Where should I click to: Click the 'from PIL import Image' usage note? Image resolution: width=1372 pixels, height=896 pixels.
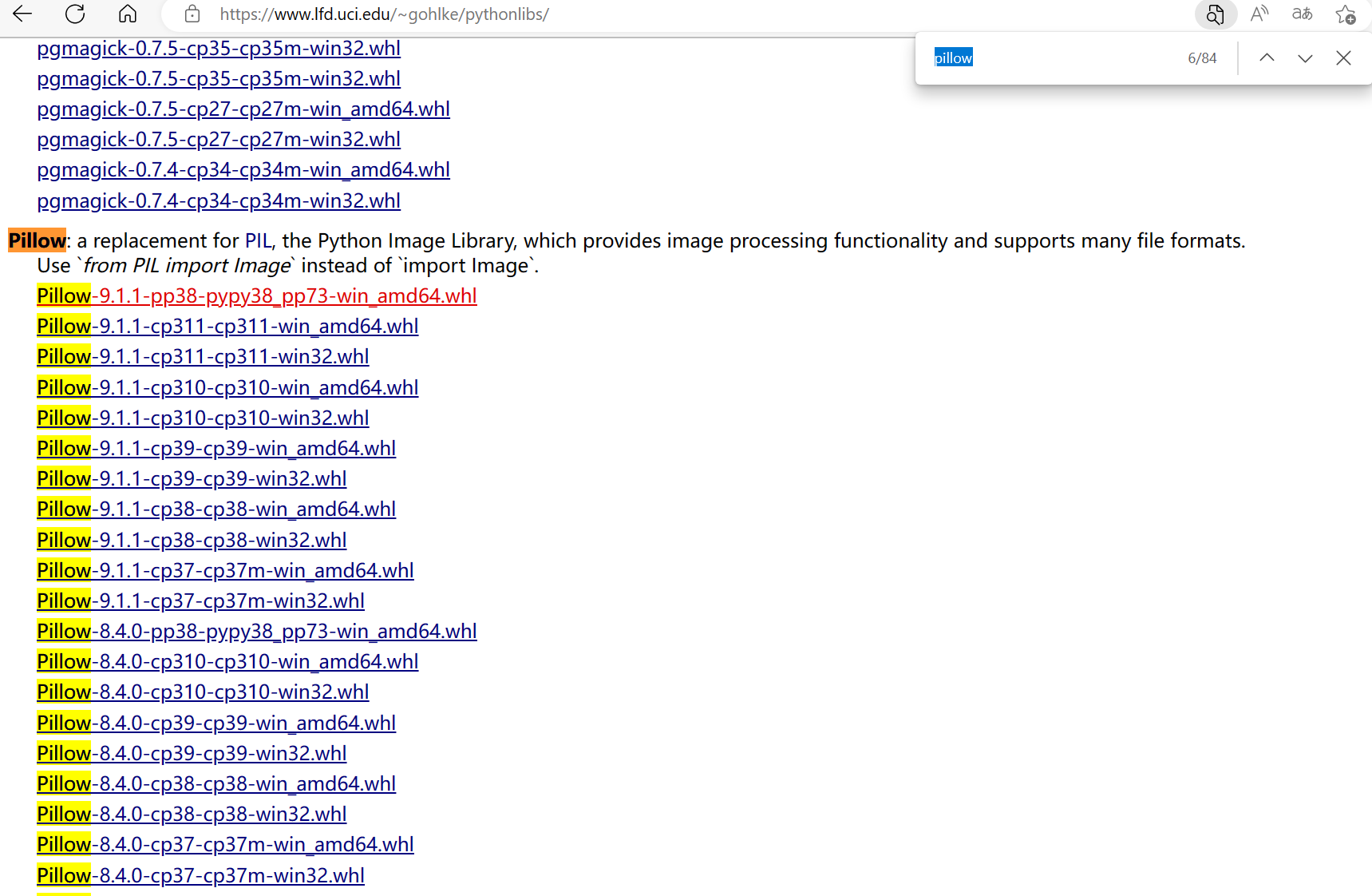pos(188,266)
